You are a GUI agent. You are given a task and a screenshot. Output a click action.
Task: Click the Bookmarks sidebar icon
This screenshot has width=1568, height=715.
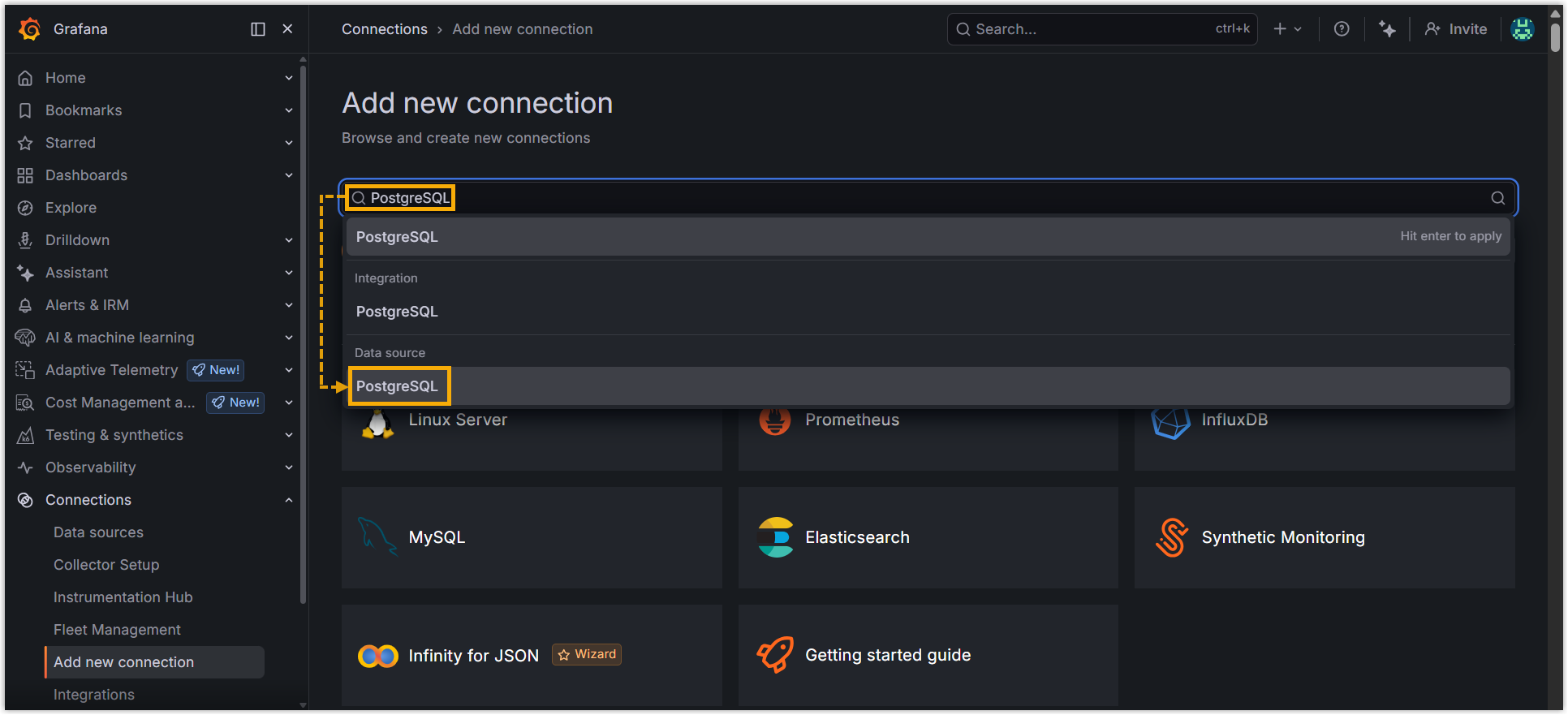pyautogui.click(x=25, y=110)
